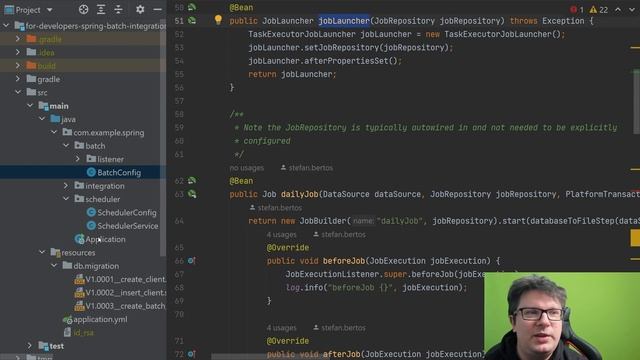Click the resources folder icon
This screenshot has height=360, width=640.
(x=56, y=252)
